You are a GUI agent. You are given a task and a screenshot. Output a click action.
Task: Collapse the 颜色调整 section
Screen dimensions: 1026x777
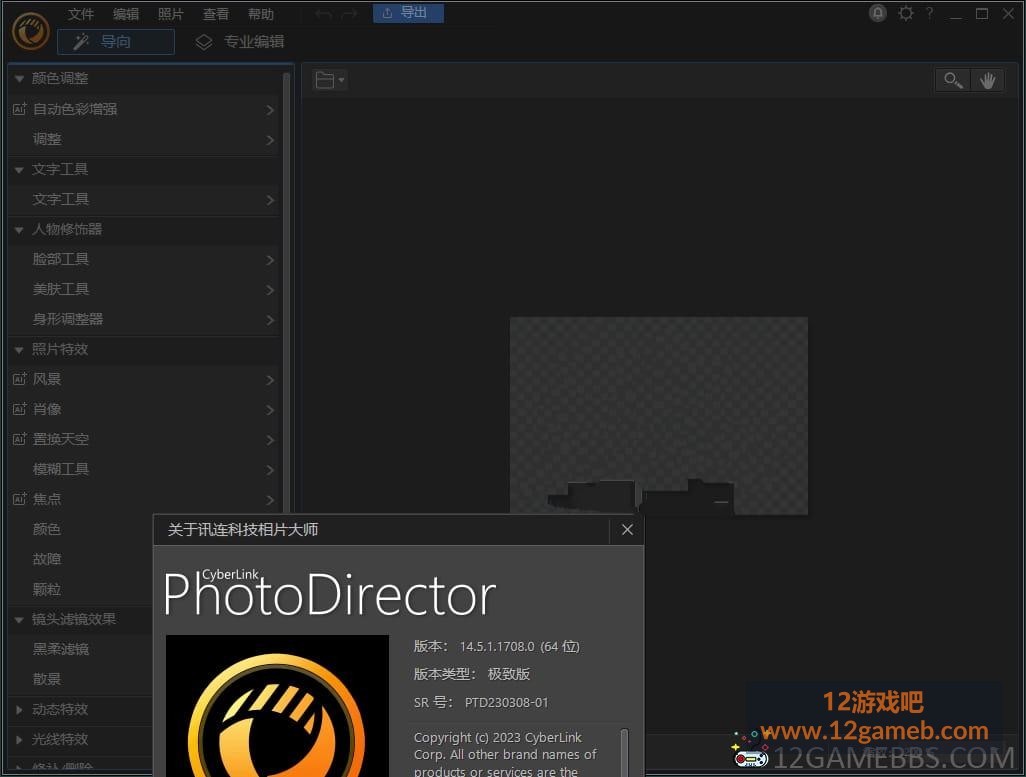pos(19,79)
